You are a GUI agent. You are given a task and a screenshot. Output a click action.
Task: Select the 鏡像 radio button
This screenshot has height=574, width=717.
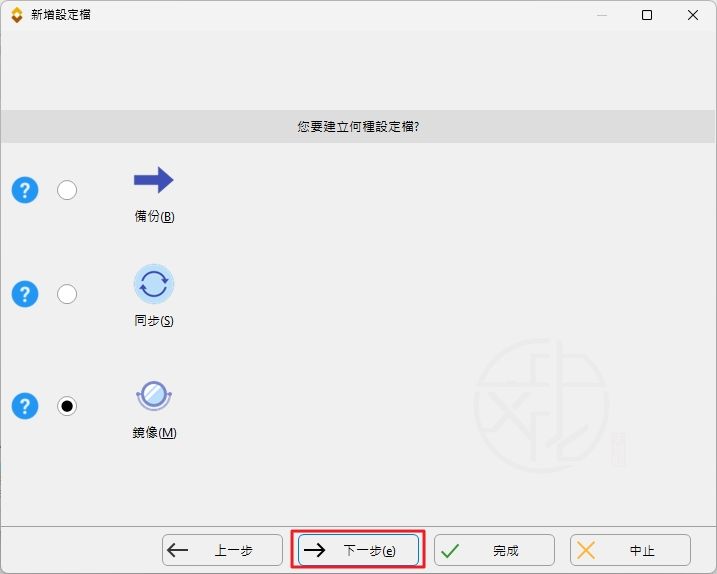click(x=67, y=406)
